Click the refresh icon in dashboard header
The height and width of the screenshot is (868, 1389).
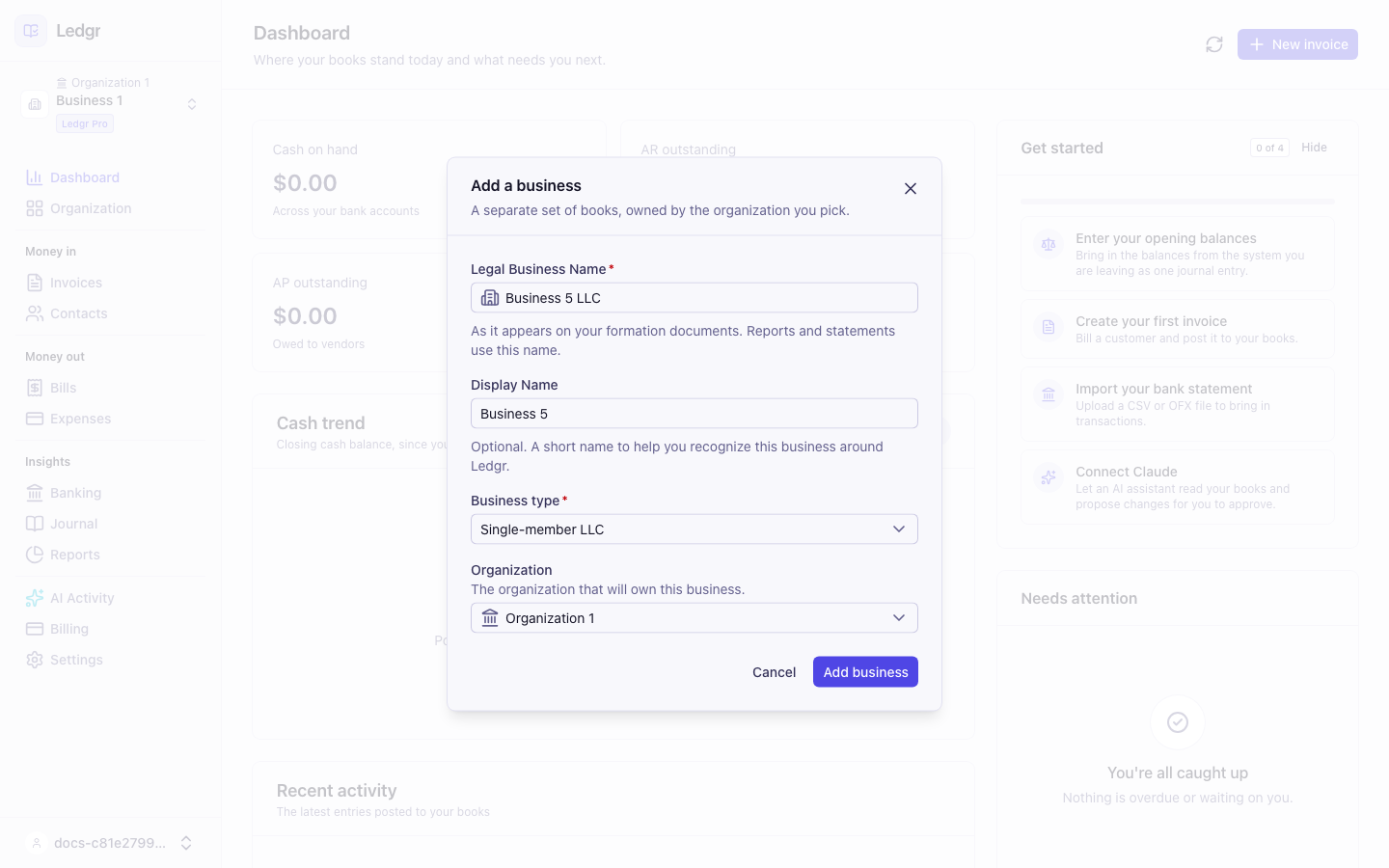pos(1214,44)
